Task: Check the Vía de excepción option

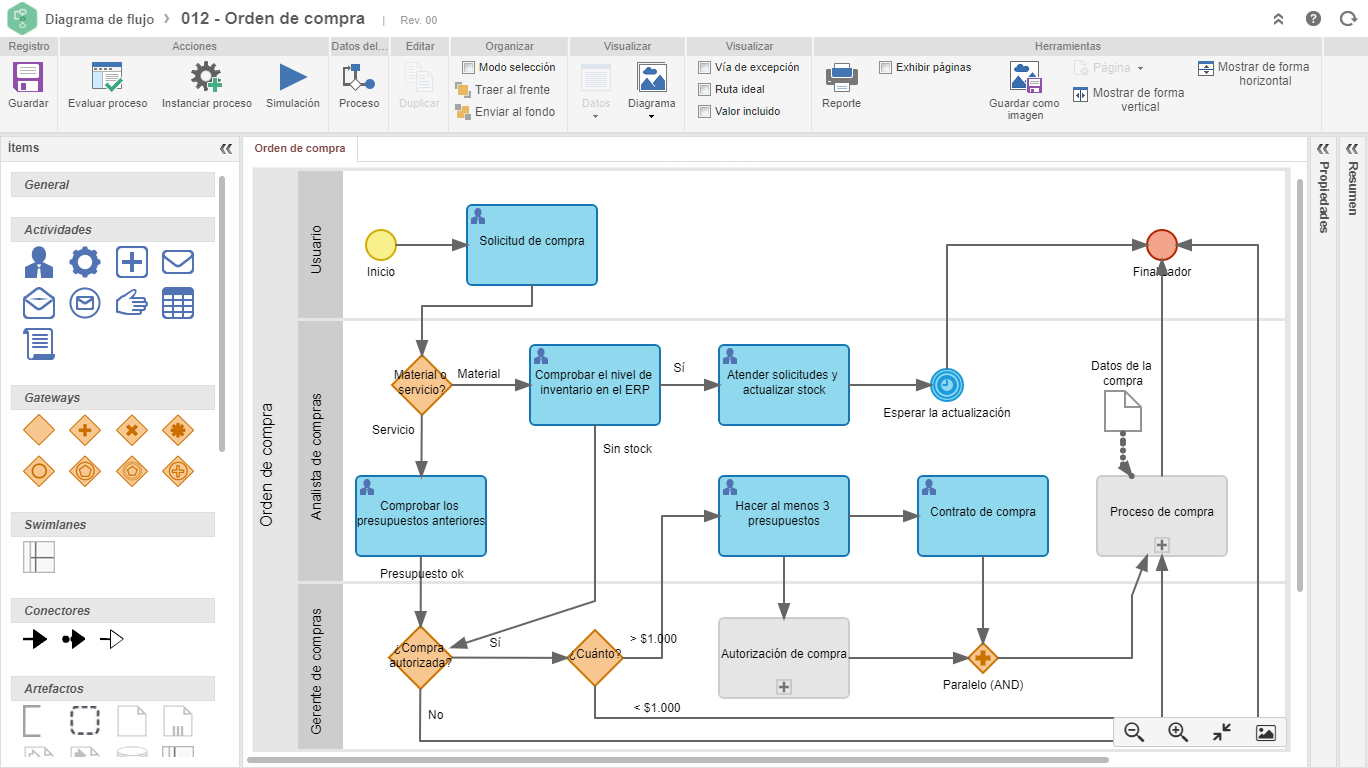Action: click(704, 67)
